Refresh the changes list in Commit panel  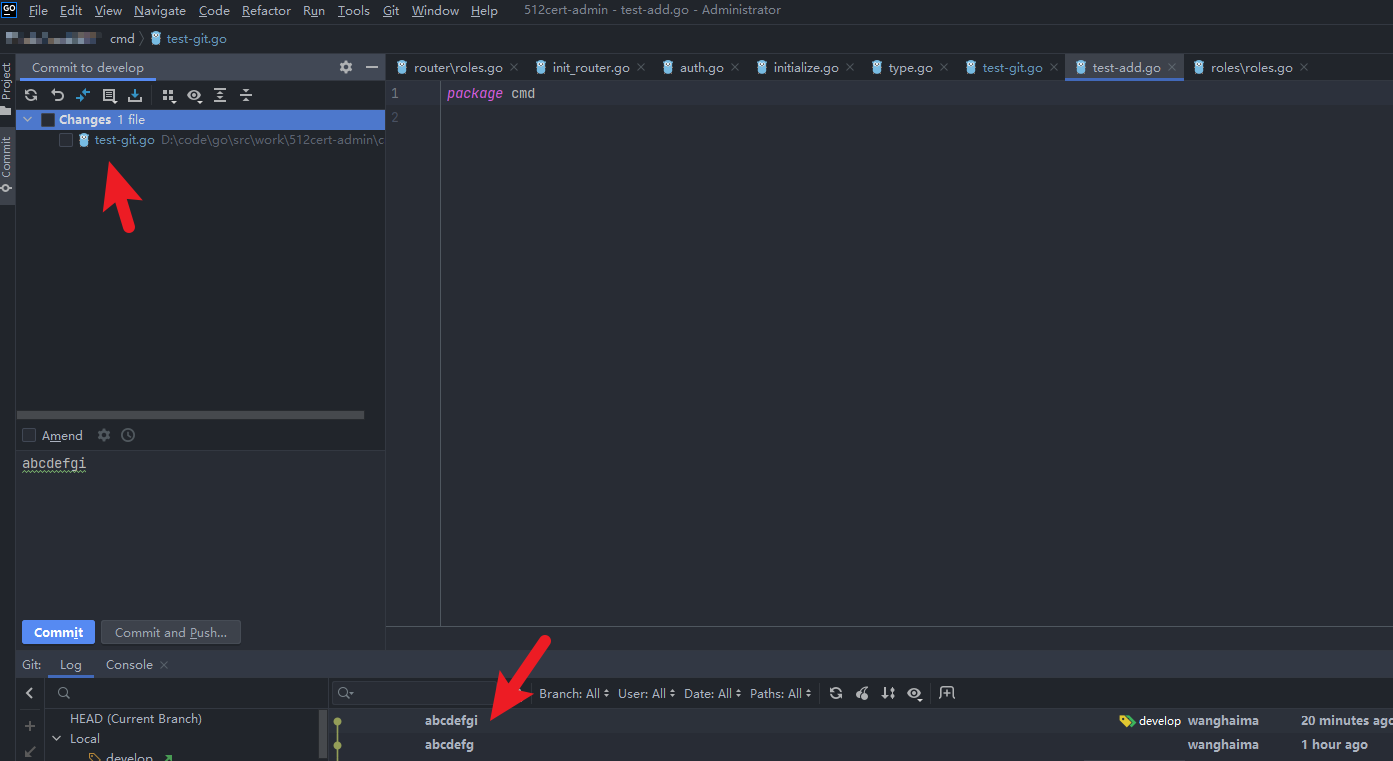(31, 95)
